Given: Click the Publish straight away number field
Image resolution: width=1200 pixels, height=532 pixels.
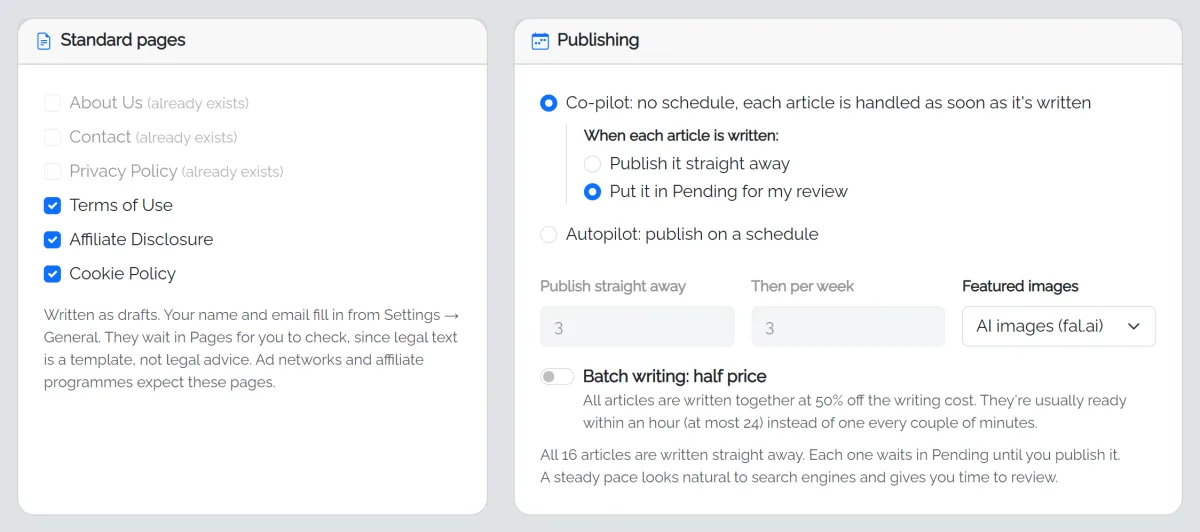Looking at the screenshot, I should (x=637, y=327).
